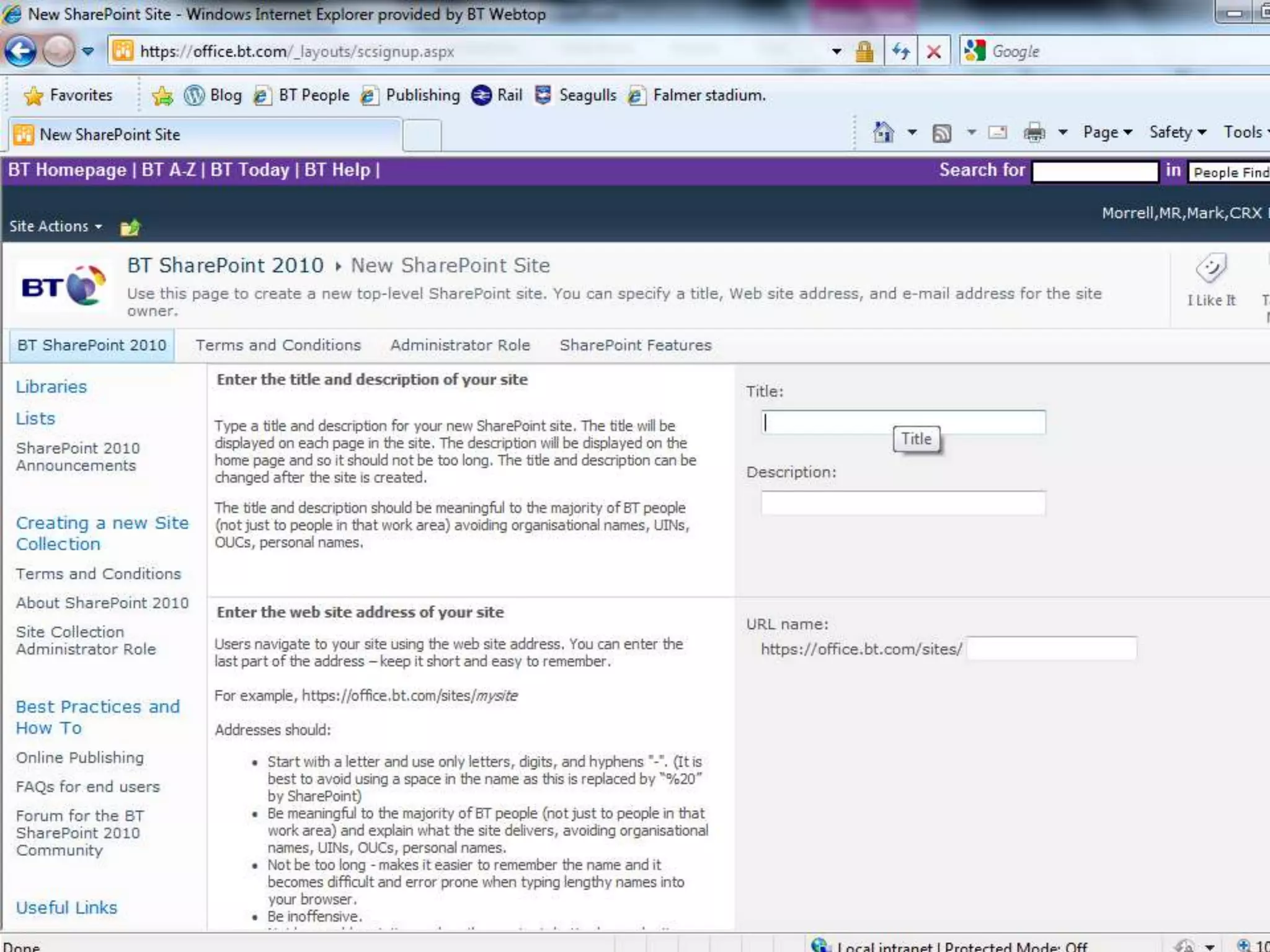Select the BT SharePoint 2010 navigation tab
Screen dimensions: 1270x952
[x=92, y=345]
